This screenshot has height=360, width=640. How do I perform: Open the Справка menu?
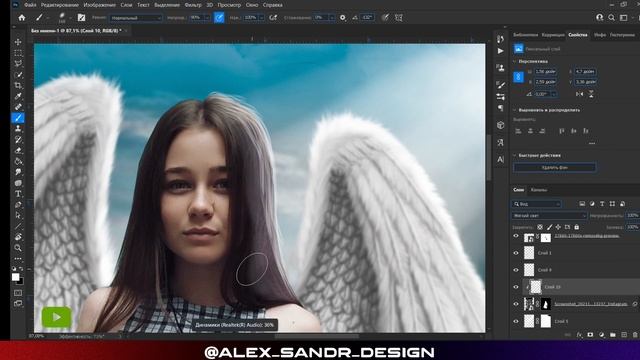coord(273,5)
